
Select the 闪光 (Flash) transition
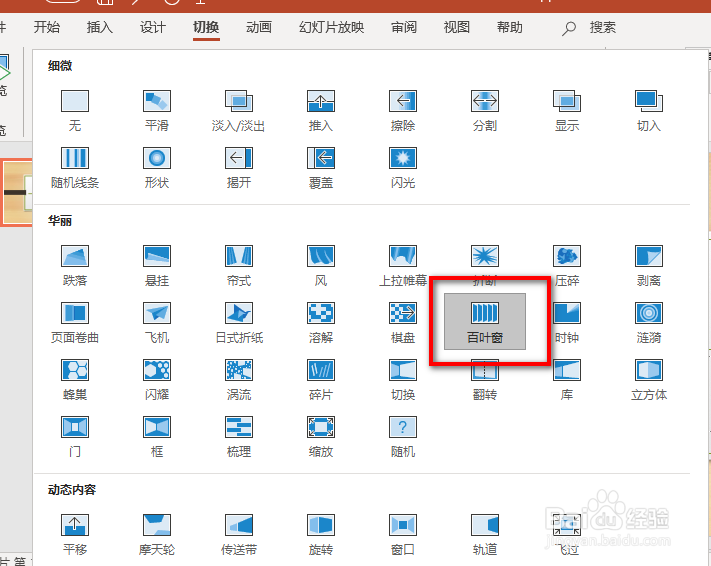point(403,168)
